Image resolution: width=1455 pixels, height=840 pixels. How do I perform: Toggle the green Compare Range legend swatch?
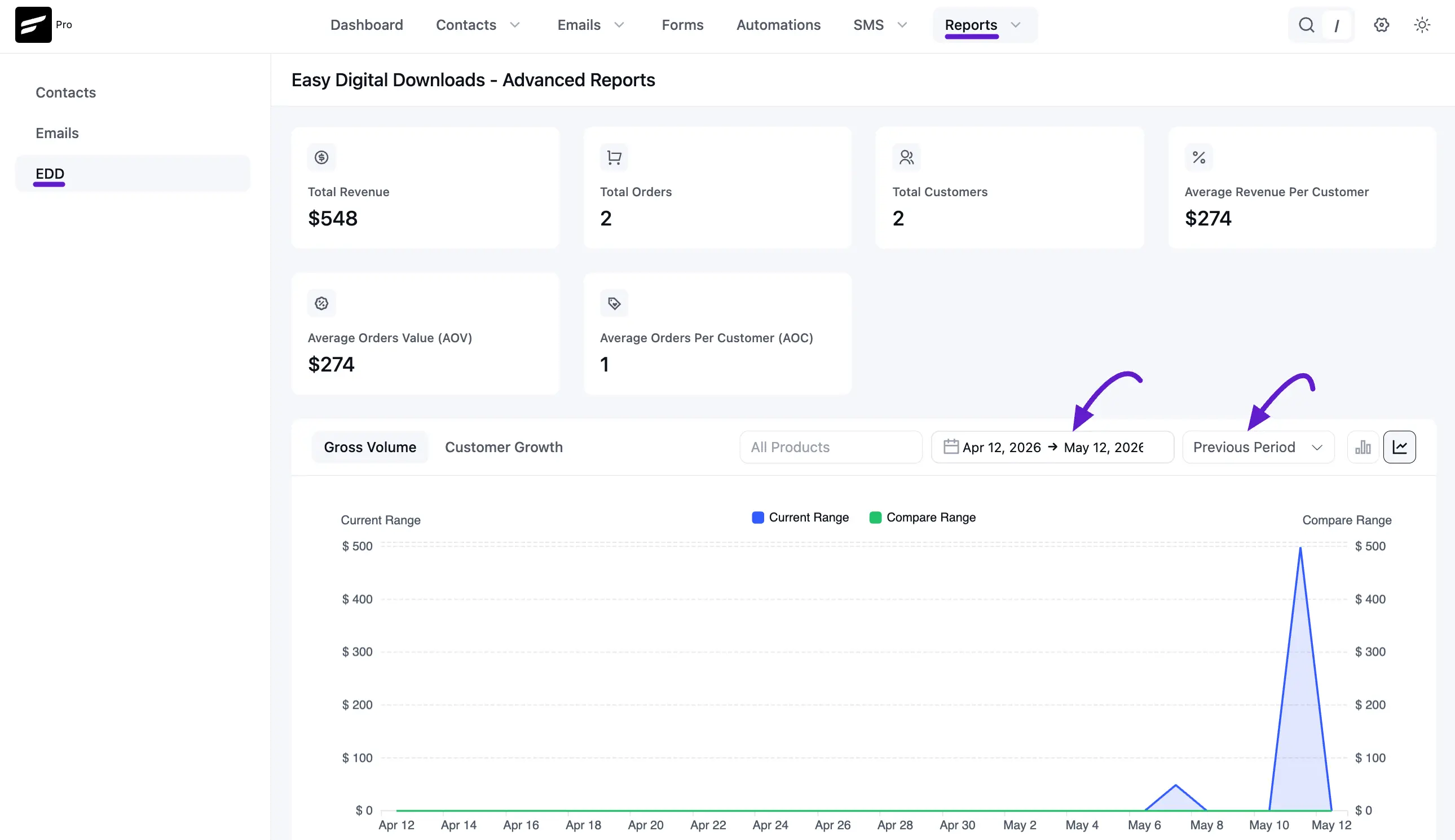click(x=875, y=517)
